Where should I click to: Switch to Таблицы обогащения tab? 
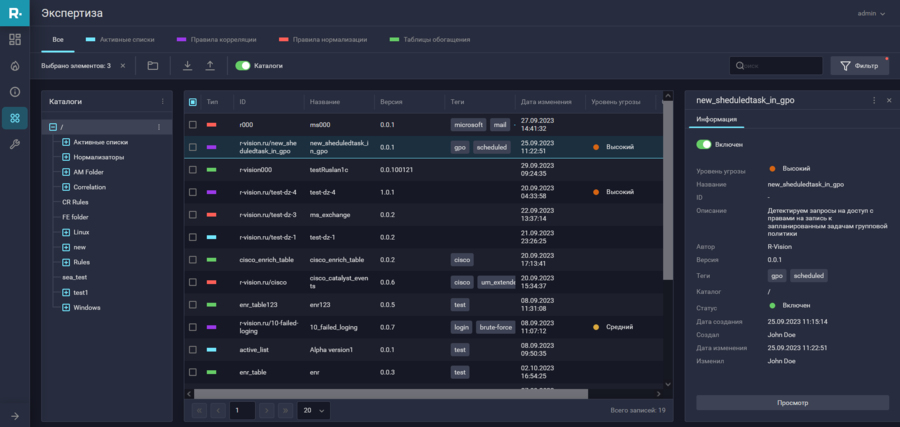(x=430, y=40)
